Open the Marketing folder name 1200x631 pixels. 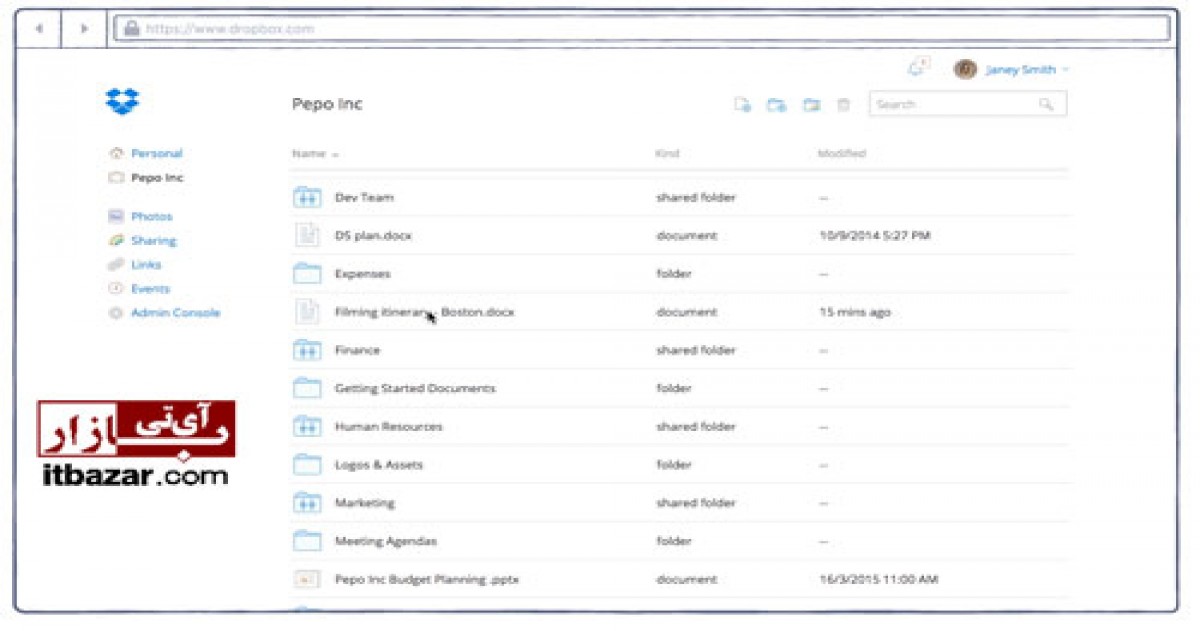click(364, 503)
